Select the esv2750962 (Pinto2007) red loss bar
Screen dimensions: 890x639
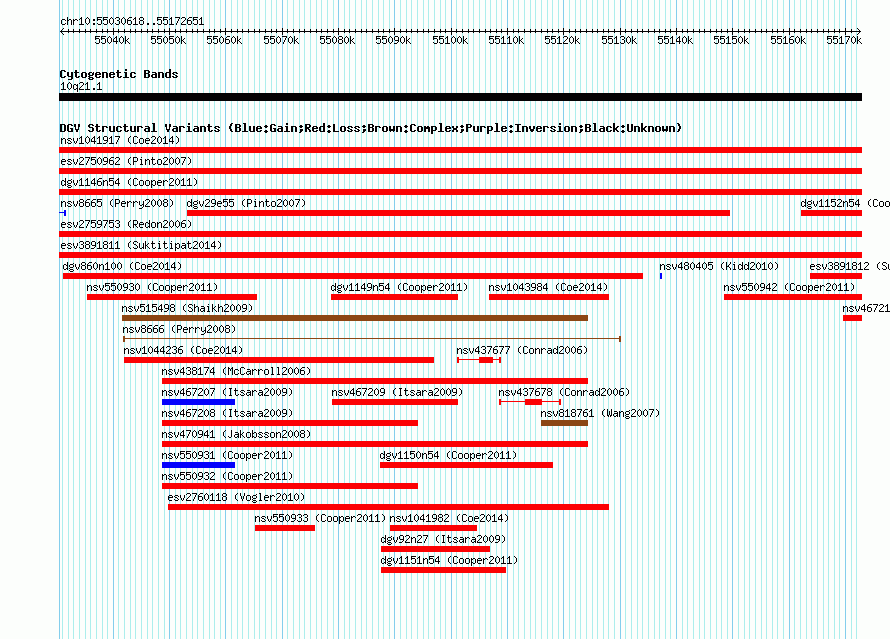[x=460, y=171]
